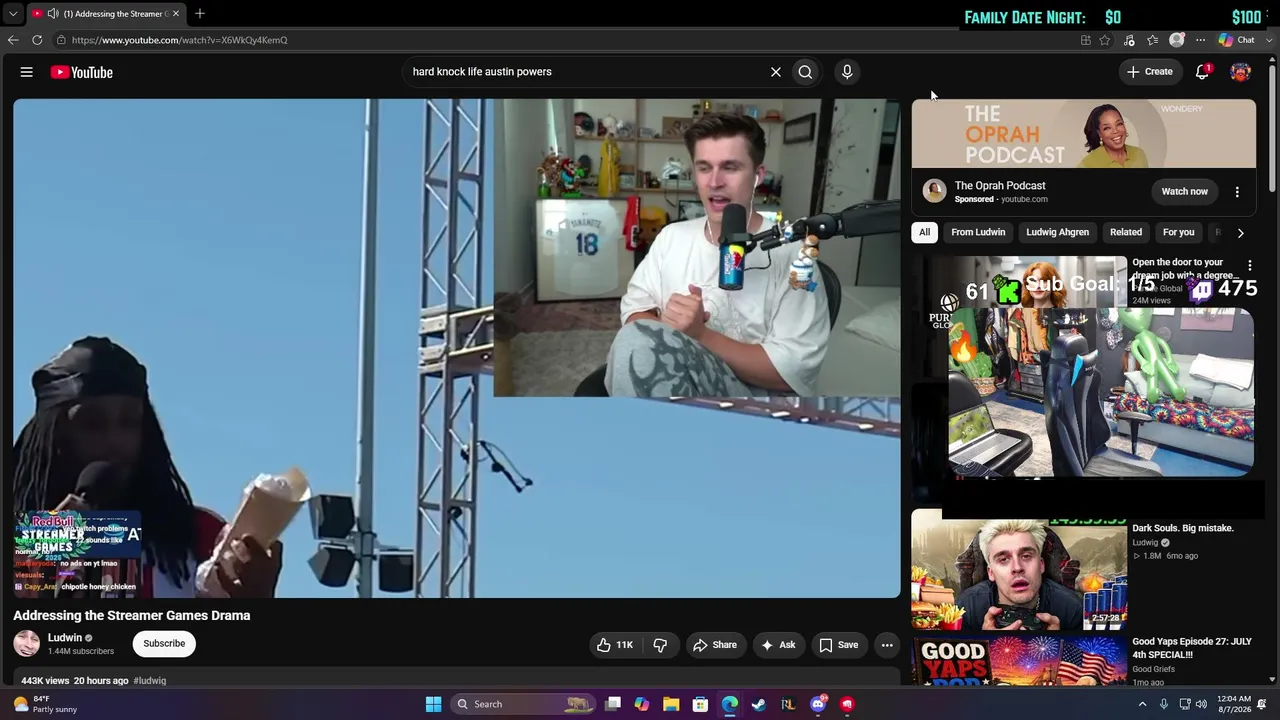Open the Dark Souls. Big mistake. thumbnail
The image size is (1280, 720).
click(1019, 570)
